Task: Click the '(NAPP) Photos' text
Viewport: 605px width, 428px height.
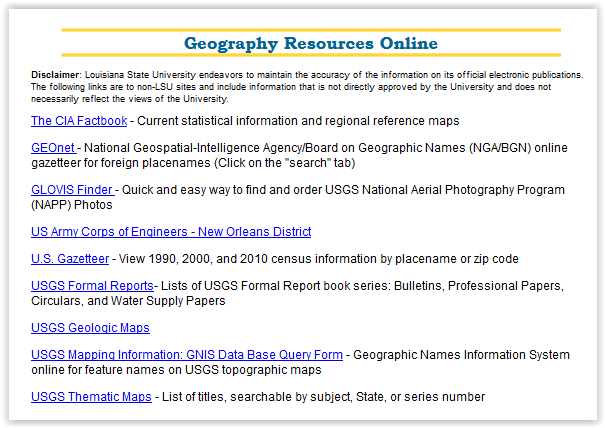Action: click(x=72, y=205)
